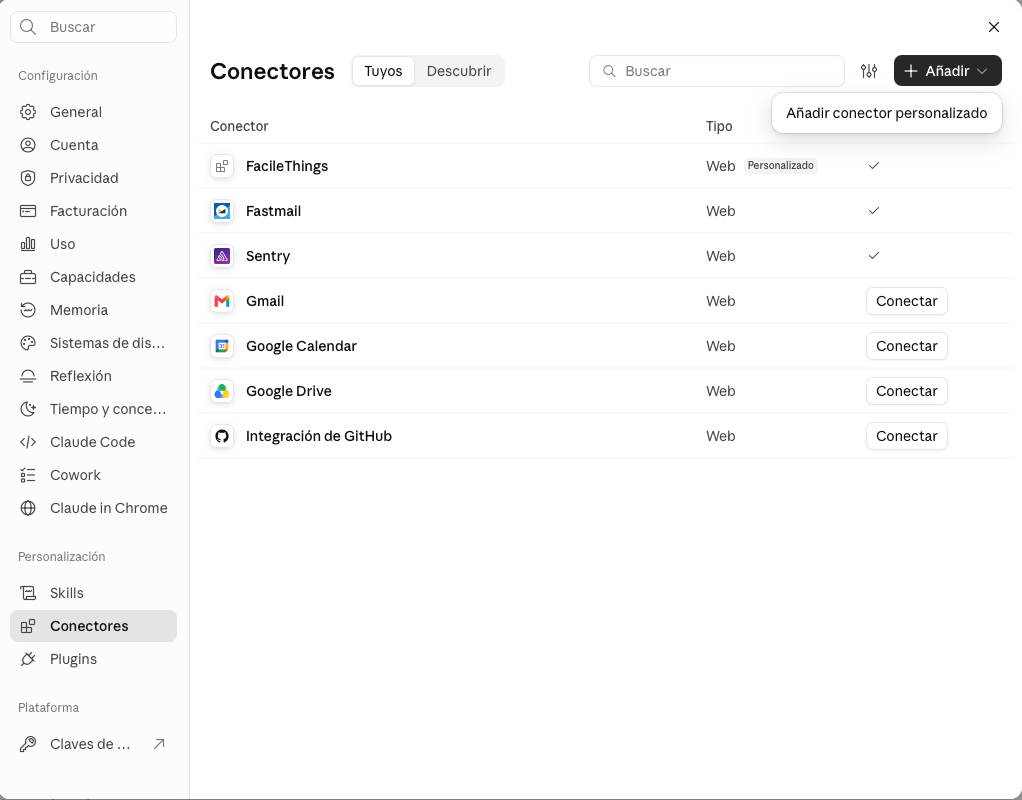Close the settings dialog
The width and height of the screenshot is (1022, 800).
pyautogui.click(x=993, y=27)
